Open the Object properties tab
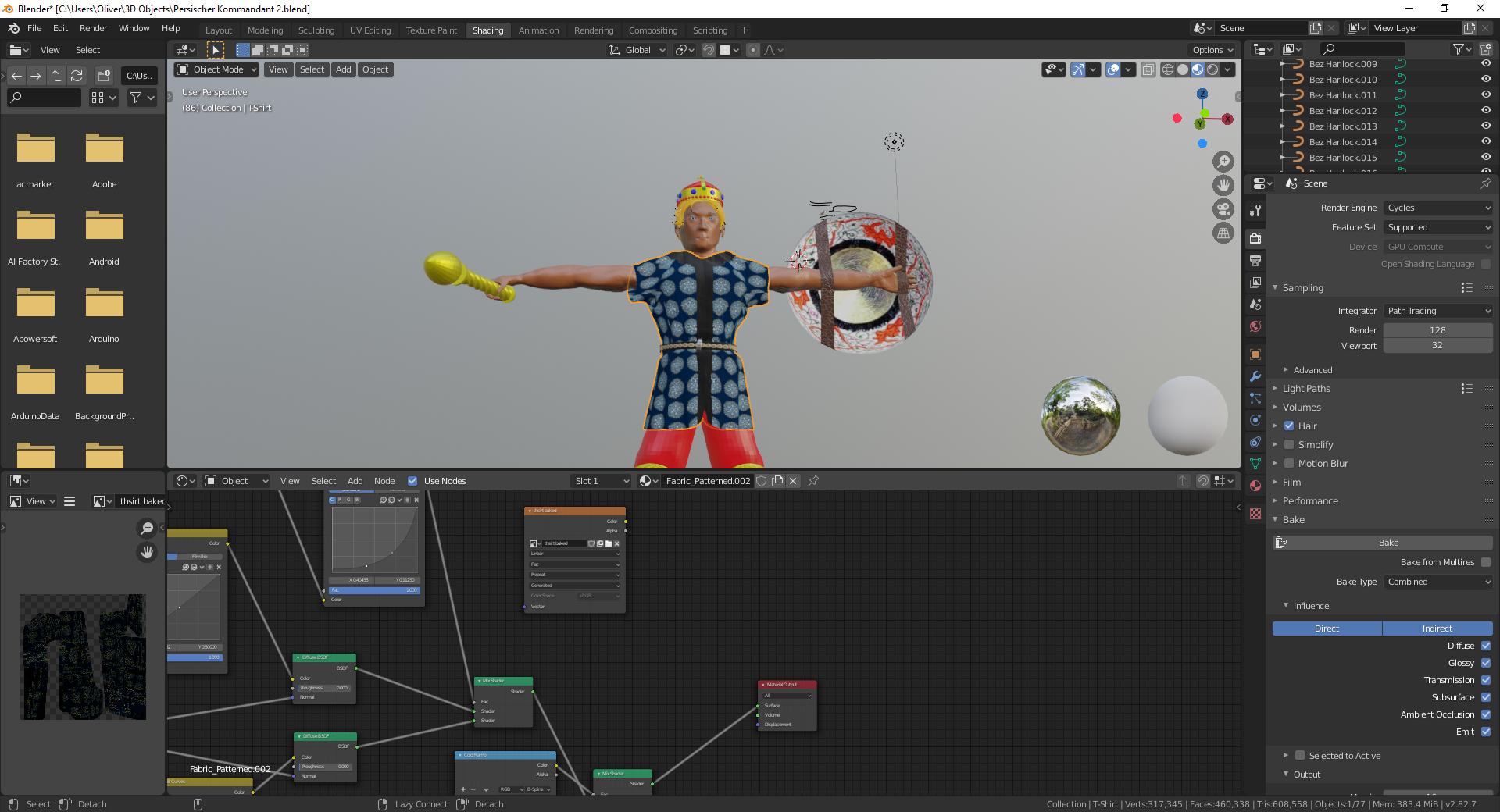The width and height of the screenshot is (1500, 812). (x=1255, y=354)
